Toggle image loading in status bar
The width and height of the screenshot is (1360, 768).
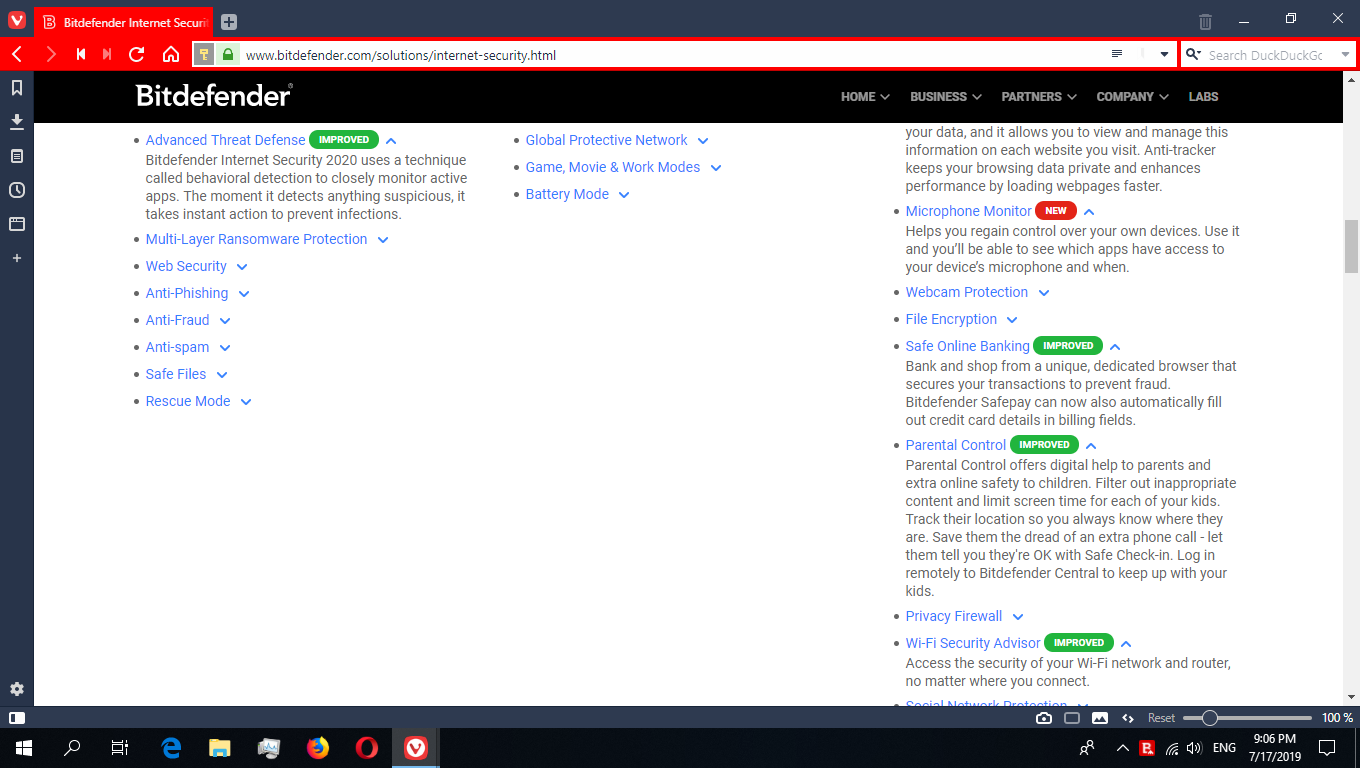(1100, 718)
